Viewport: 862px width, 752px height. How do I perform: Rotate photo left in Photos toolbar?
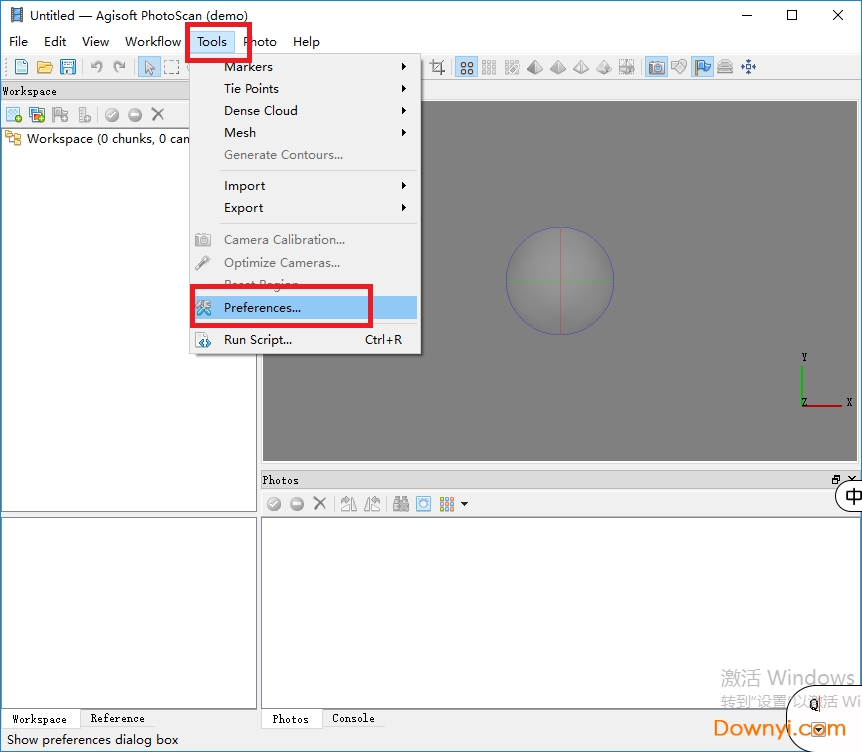point(348,504)
